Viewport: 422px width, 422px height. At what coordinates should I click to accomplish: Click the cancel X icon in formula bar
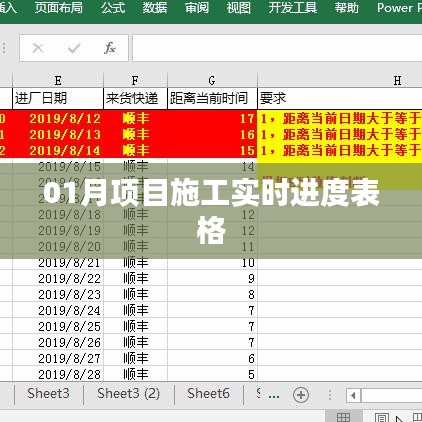(x=38, y=48)
